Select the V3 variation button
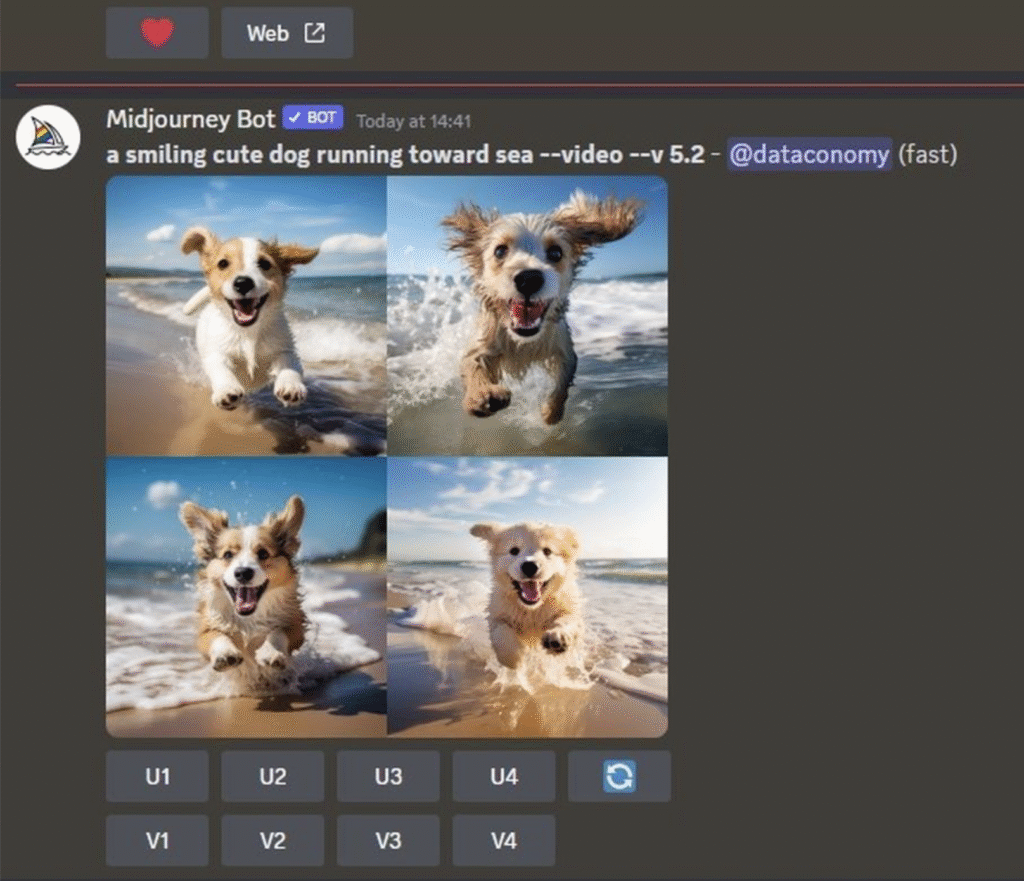Screen dimensions: 1024x881 coord(389,840)
